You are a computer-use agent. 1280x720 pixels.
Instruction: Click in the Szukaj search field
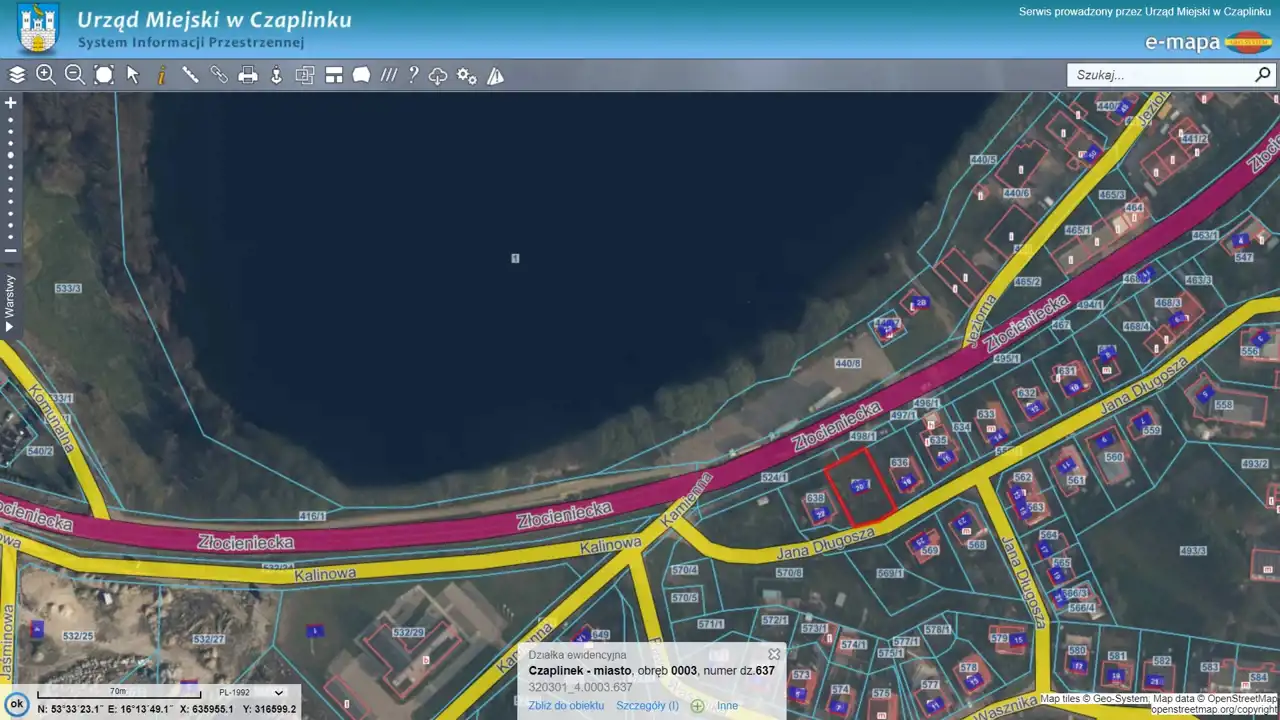[x=1160, y=75]
